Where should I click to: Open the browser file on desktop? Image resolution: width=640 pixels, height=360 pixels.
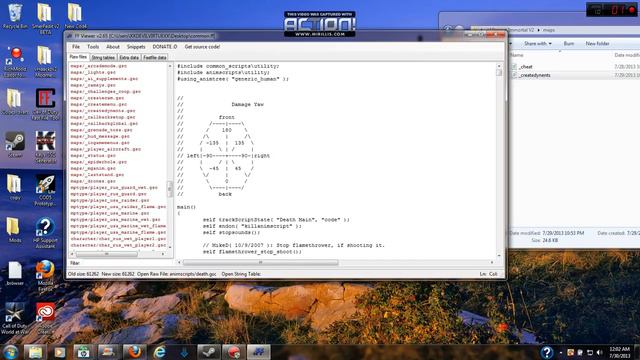[15, 273]
